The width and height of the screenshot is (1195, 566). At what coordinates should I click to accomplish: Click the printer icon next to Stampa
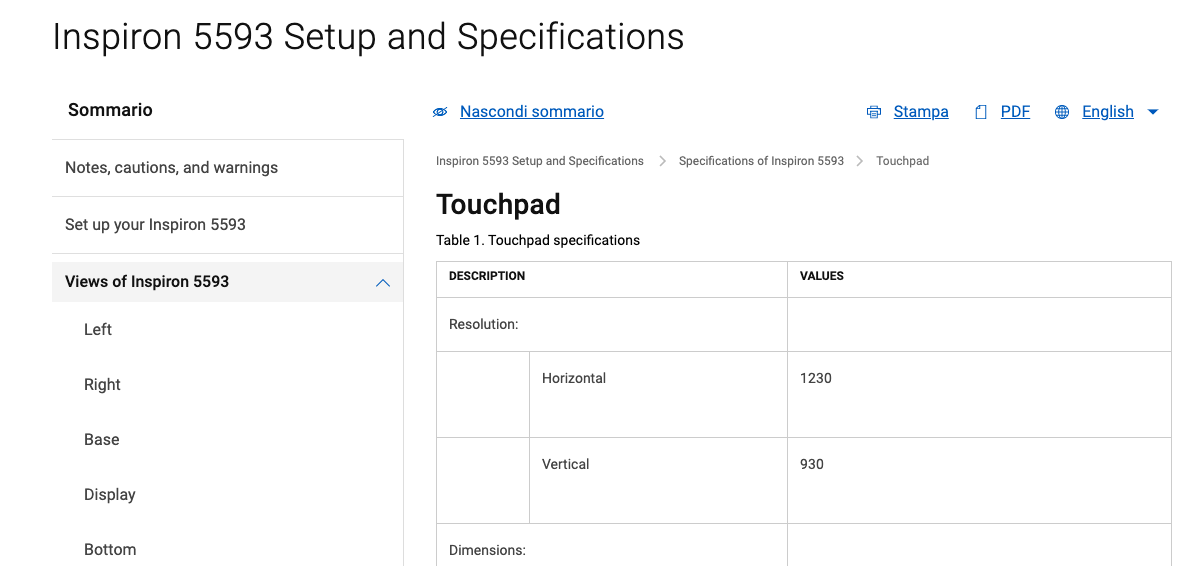pyautogui.click(x=873, y=112)
